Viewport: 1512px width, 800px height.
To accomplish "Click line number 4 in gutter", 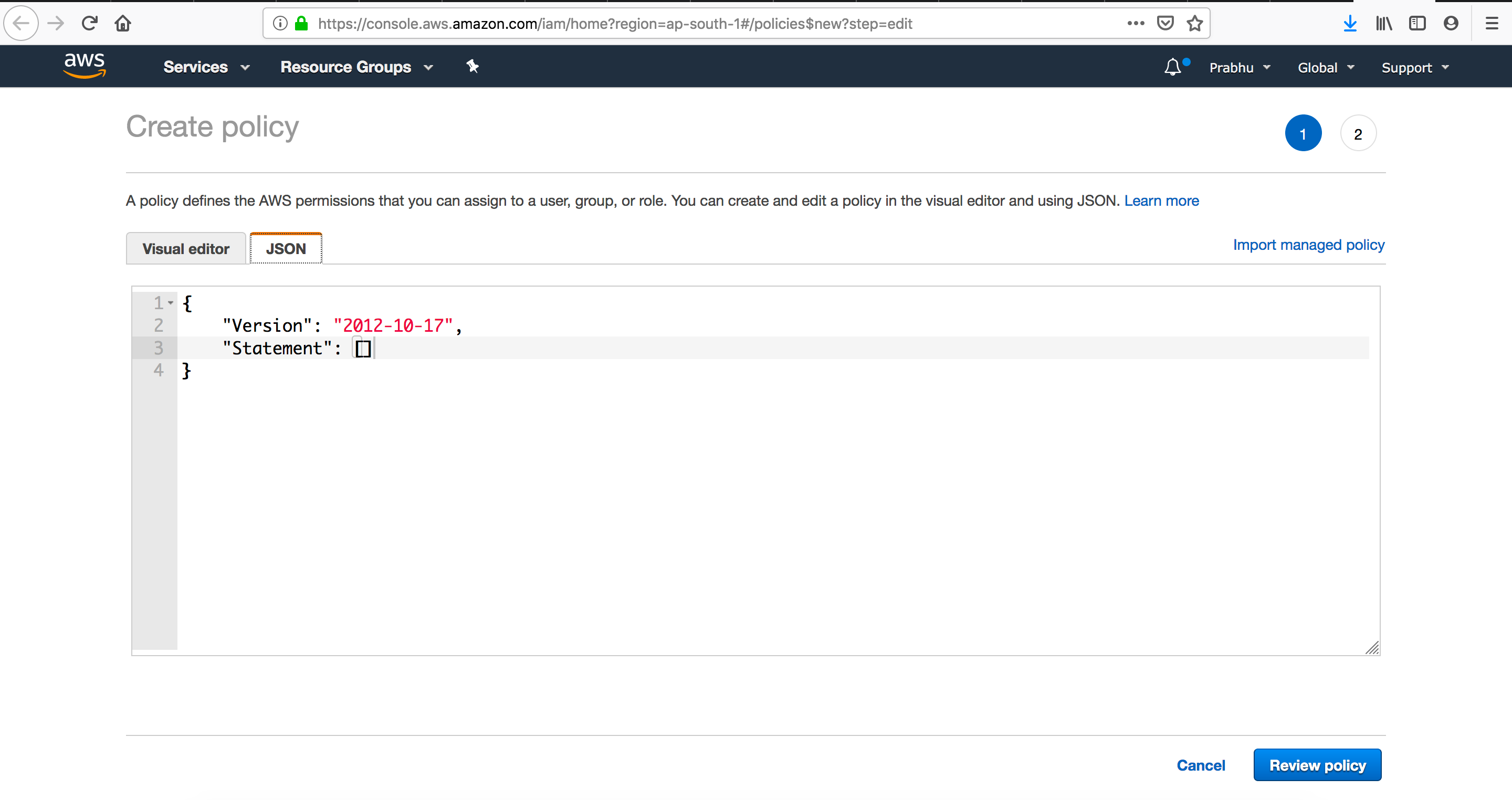I will click(159, 371).
